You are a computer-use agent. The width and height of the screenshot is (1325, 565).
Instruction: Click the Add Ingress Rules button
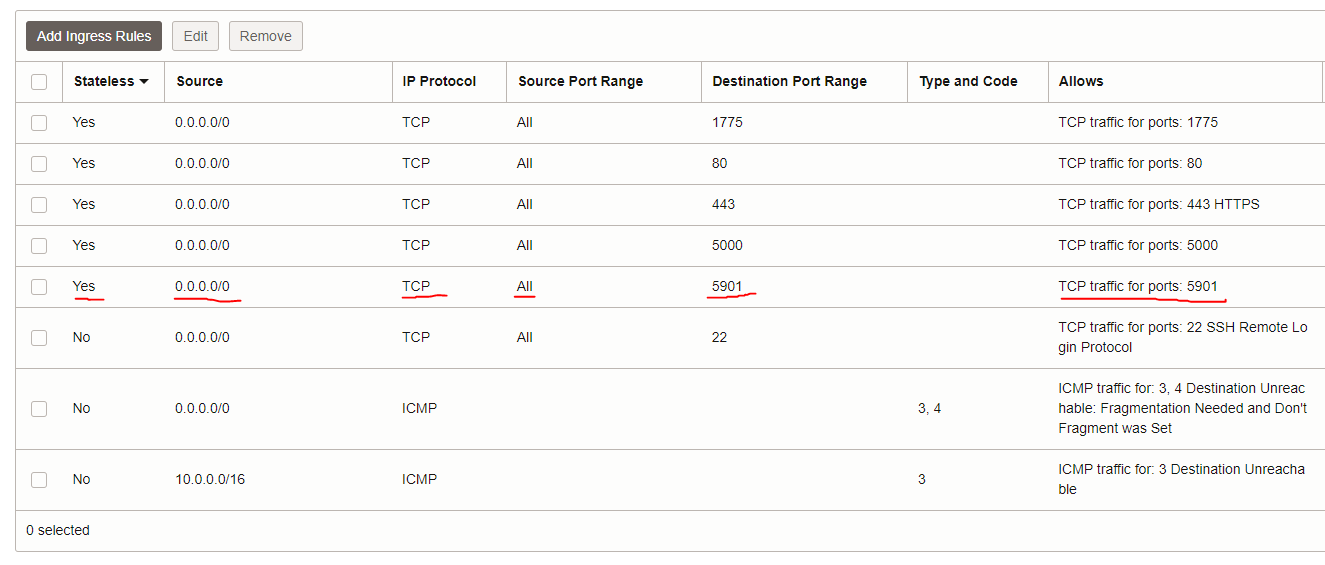94,36
